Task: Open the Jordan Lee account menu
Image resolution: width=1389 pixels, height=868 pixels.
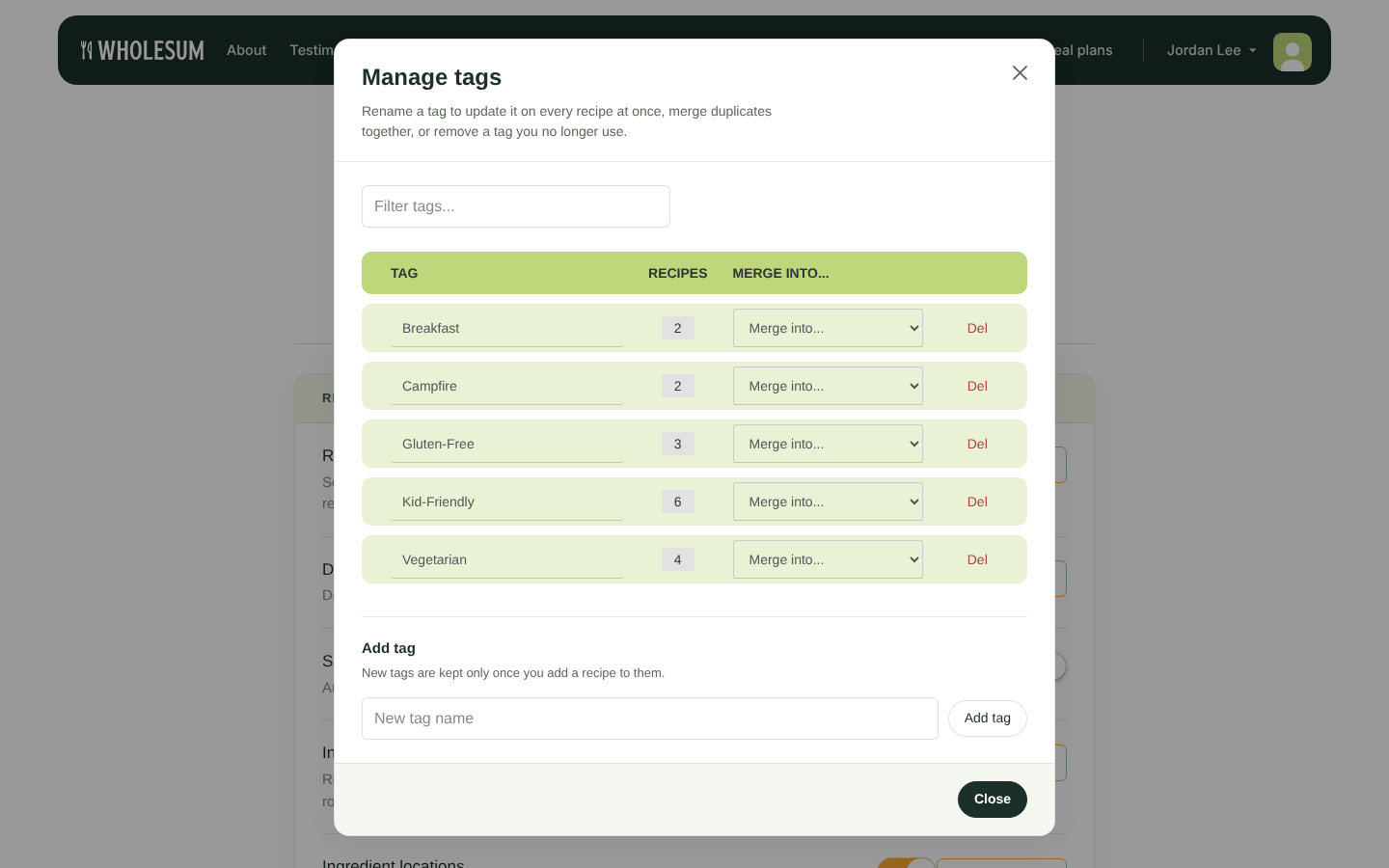Action: coord(1212,50)
